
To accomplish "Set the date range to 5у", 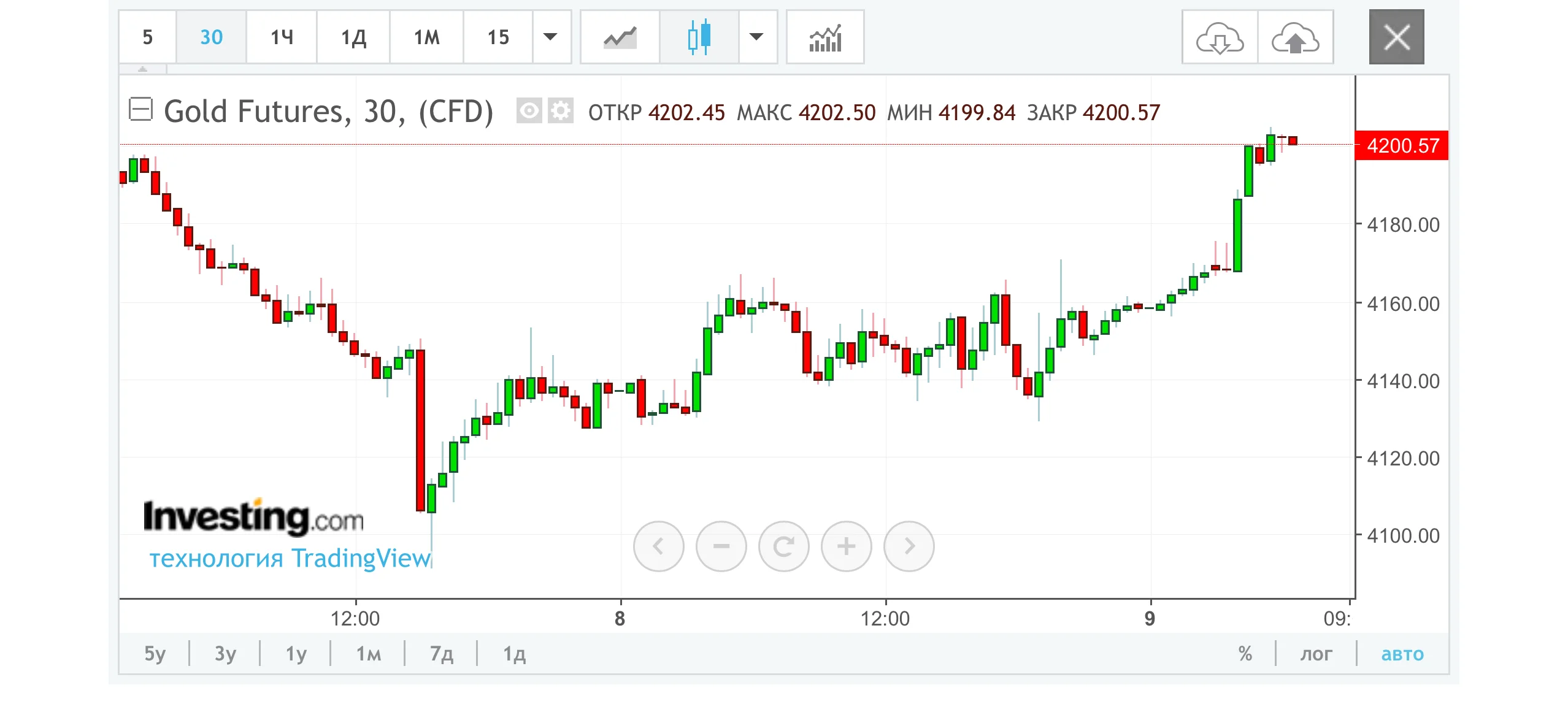I will 155,653.
